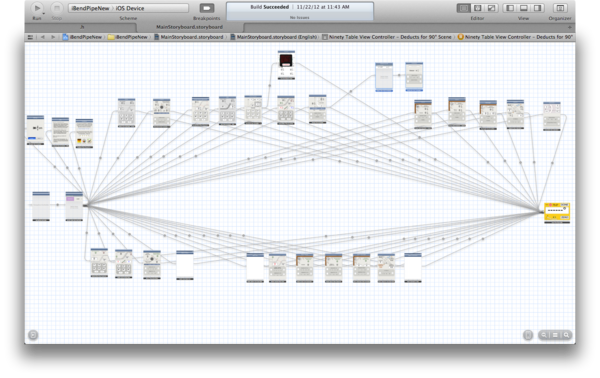Select the scene with purple bar

tap(74, 206)
